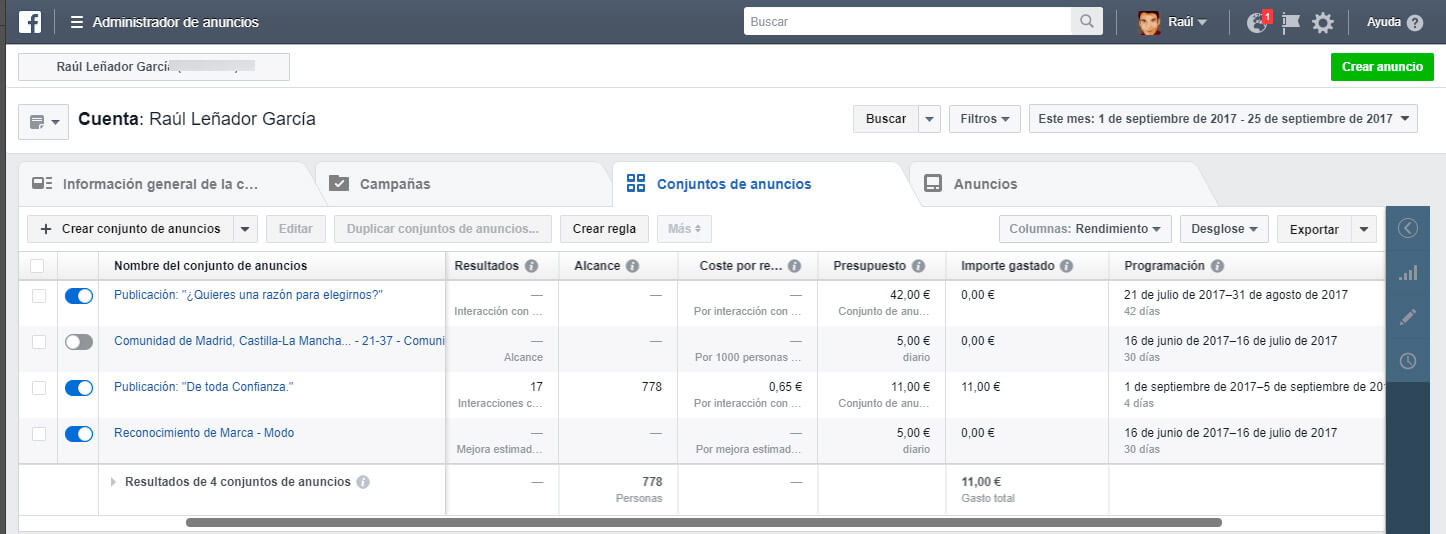Click the pencil edit icon in right sidebar
Screen dimensions: 1446x534
pyautogui.click(x=1408, y=317)
